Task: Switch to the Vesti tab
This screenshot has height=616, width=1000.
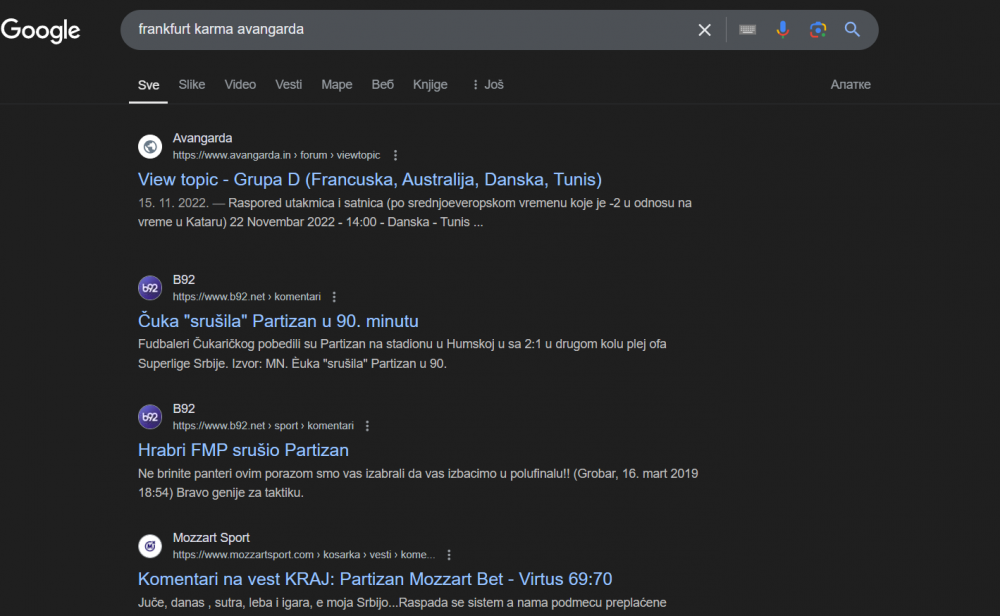Action: [x=288, y=85]
